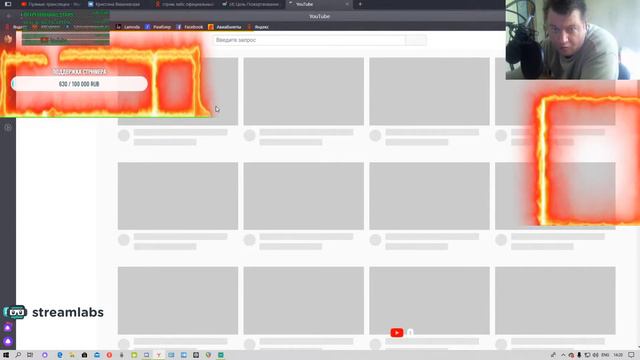Switch the ENG input language indicator
Viewport: 640px width, 360px height.
pyautogui.click(x=605, y=355)
